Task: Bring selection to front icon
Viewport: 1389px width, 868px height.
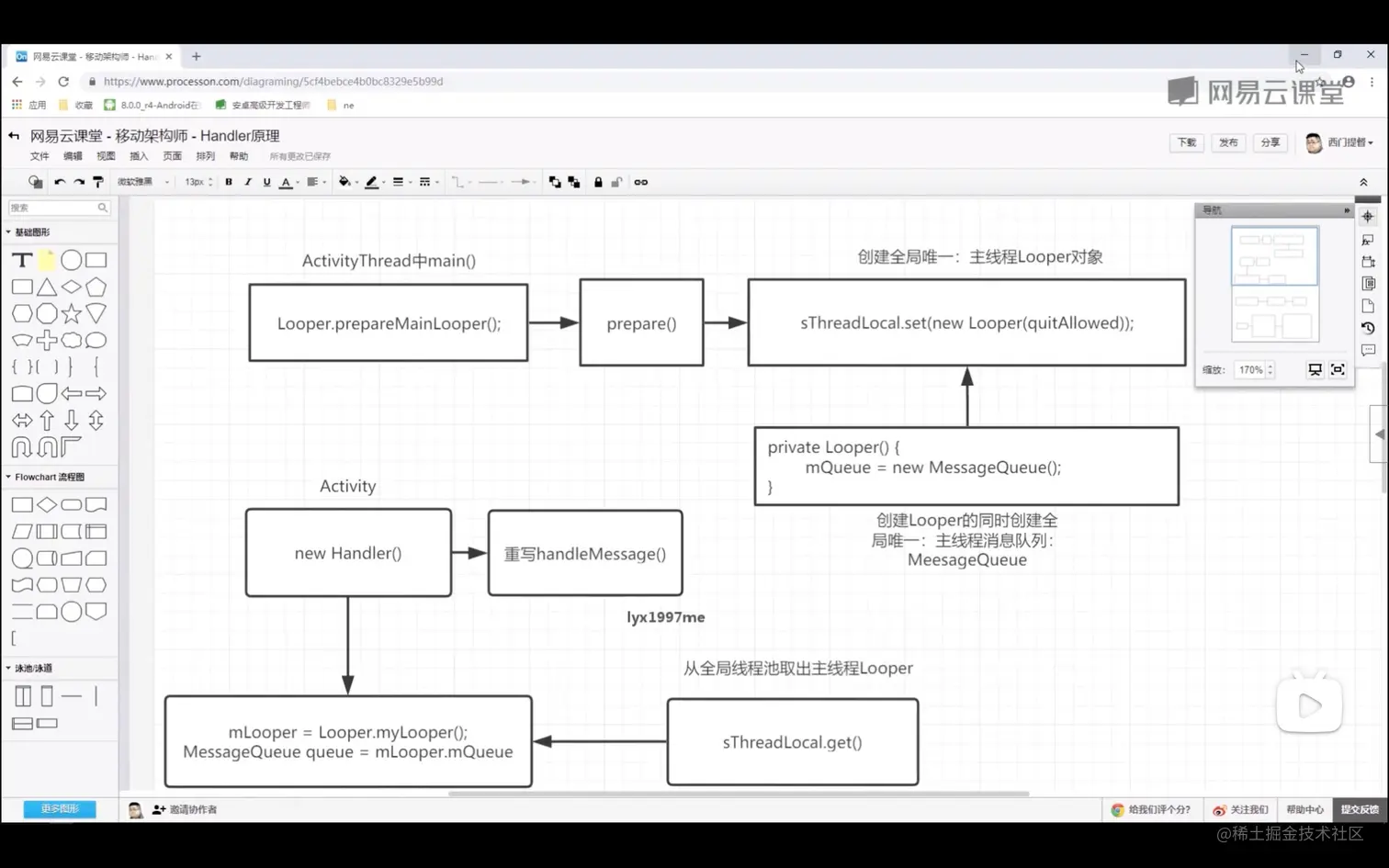Action: point(555,182)
